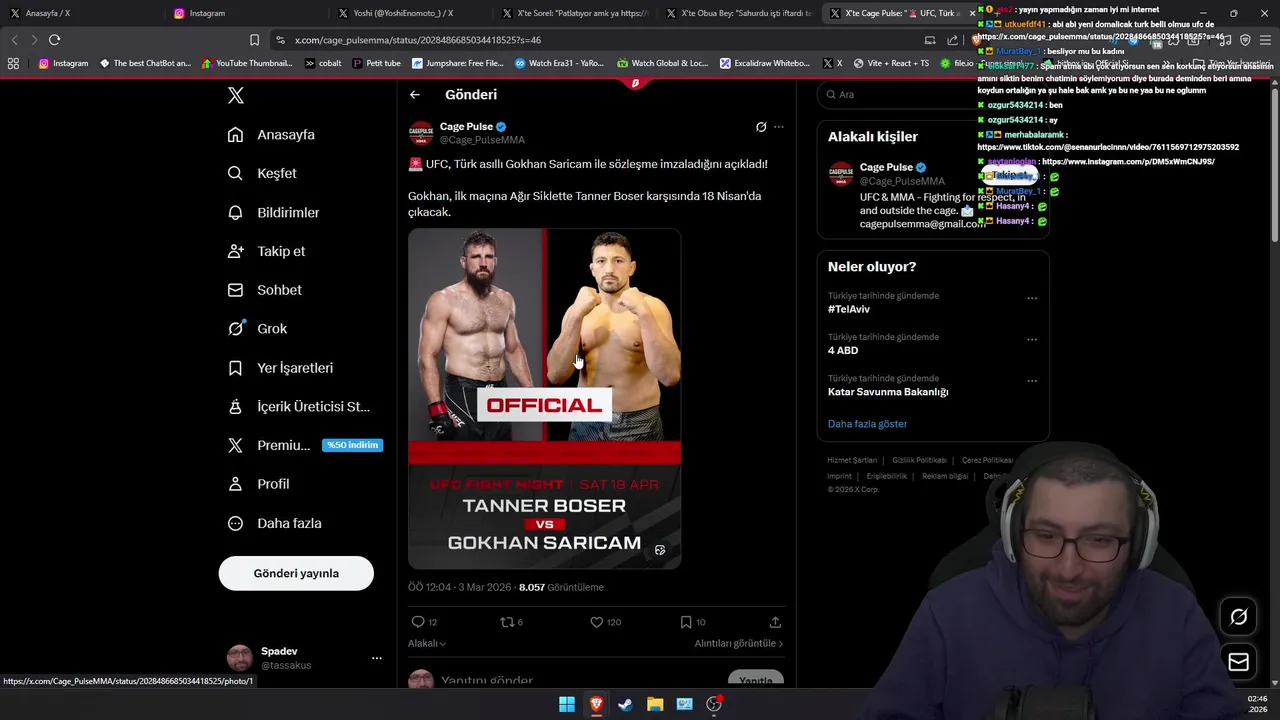Open Anasayfa home icon in sidebar

(x=235, y=134)
